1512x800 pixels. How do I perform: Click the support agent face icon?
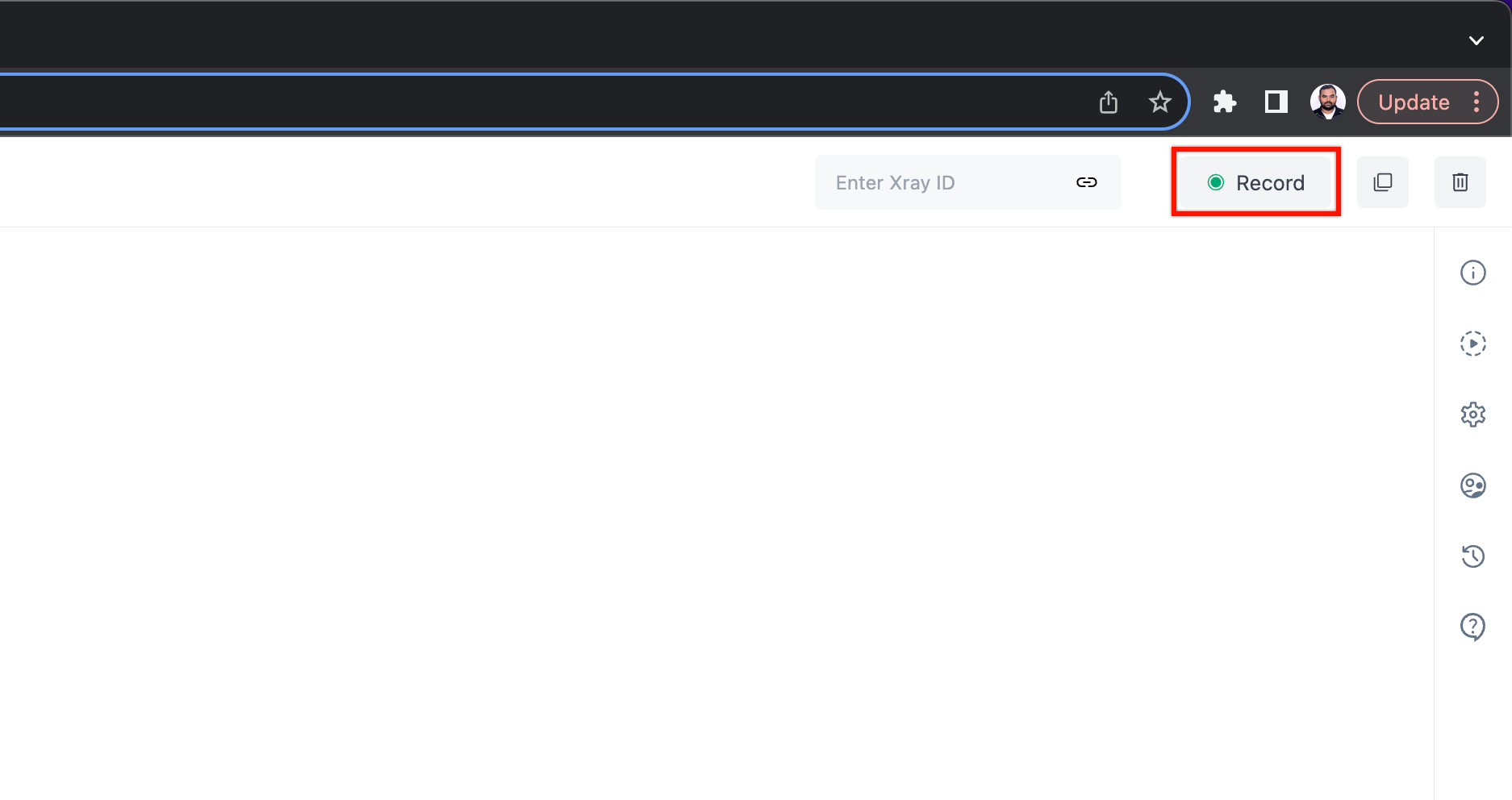(1473, 485)
